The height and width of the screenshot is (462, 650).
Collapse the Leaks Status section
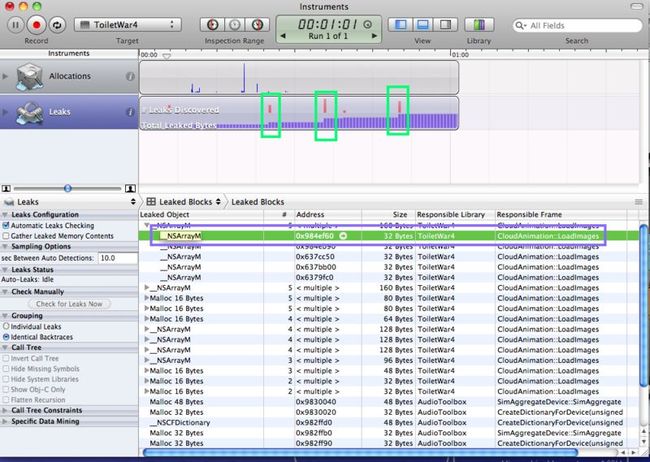[x=5, y=270]
